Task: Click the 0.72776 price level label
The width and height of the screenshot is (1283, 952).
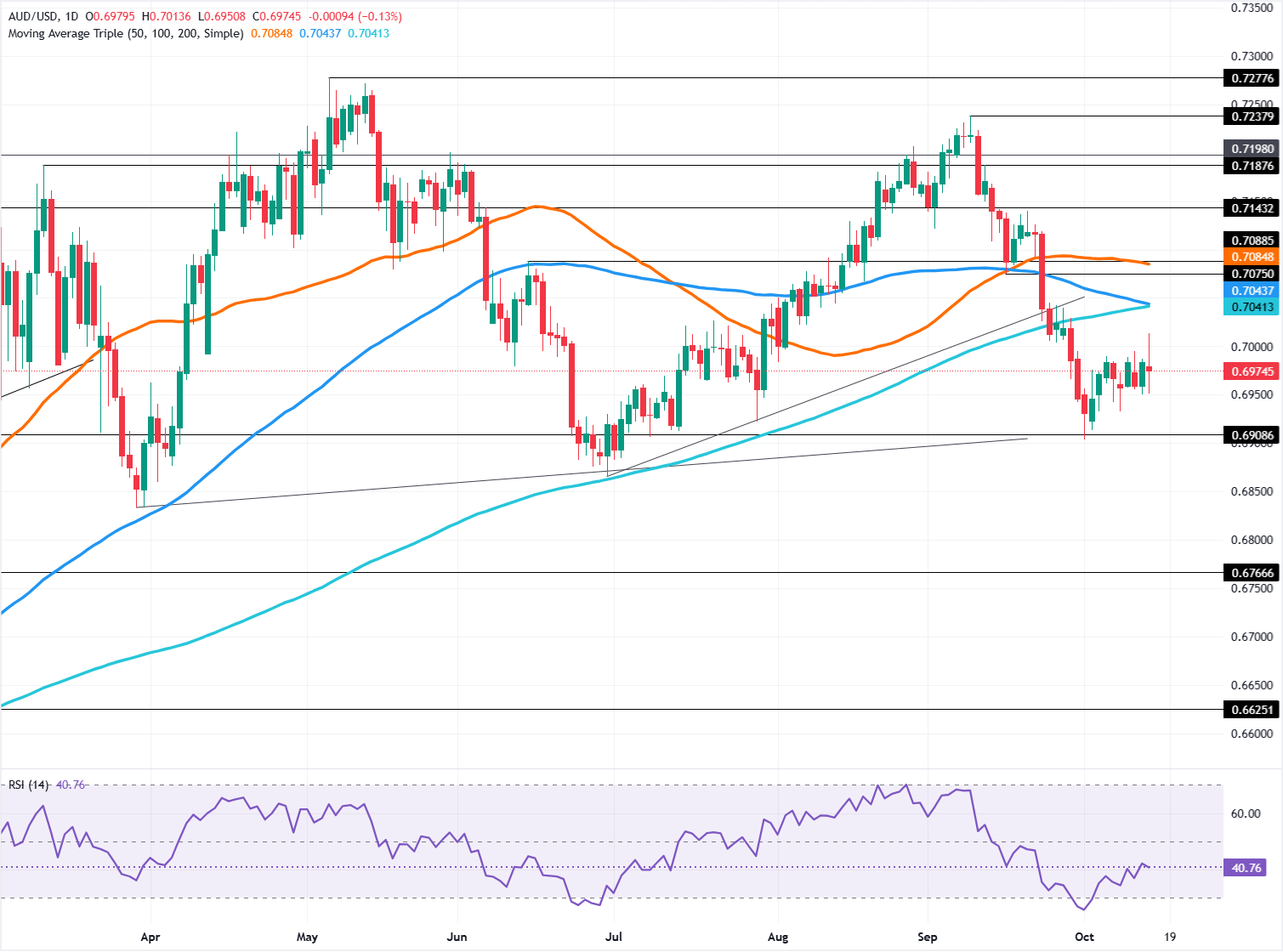Action: point(1253,78)
